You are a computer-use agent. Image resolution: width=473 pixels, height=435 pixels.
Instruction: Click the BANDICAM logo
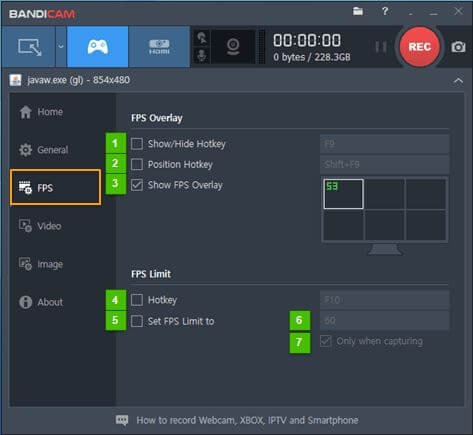point(42,14)
